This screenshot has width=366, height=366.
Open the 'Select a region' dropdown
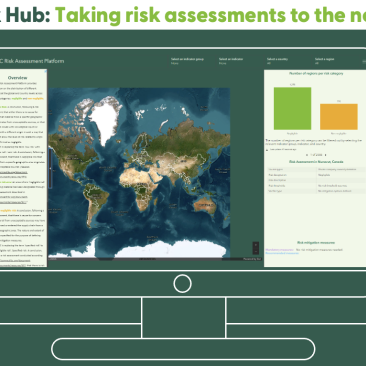pyautogui.click(x=324, y=61)
